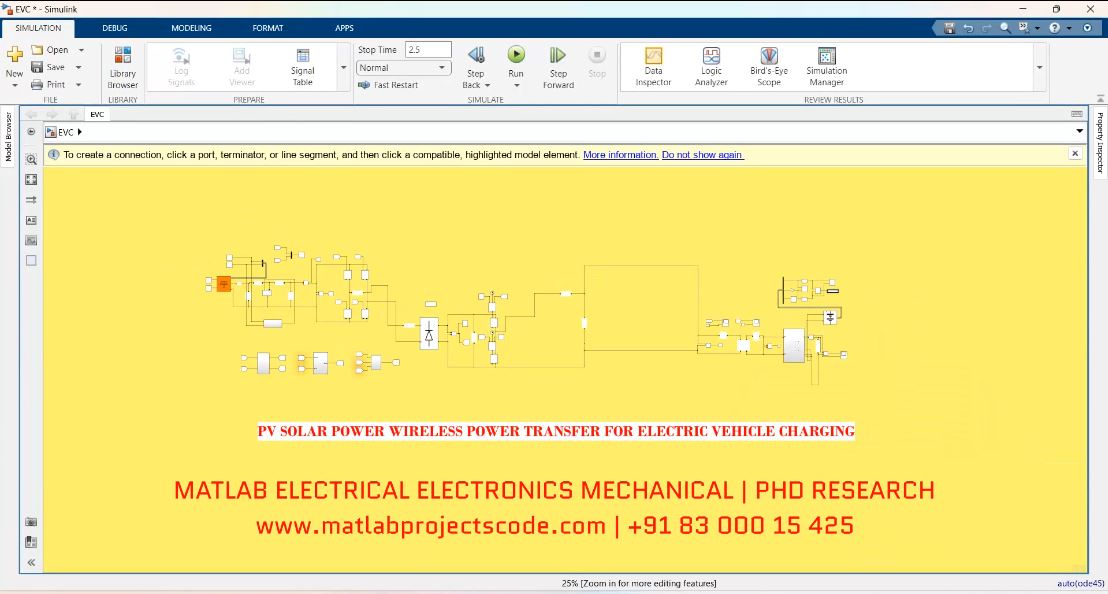Click the Run simulation button
This screenshot has width=1108, height=594.
click(516, 56)
